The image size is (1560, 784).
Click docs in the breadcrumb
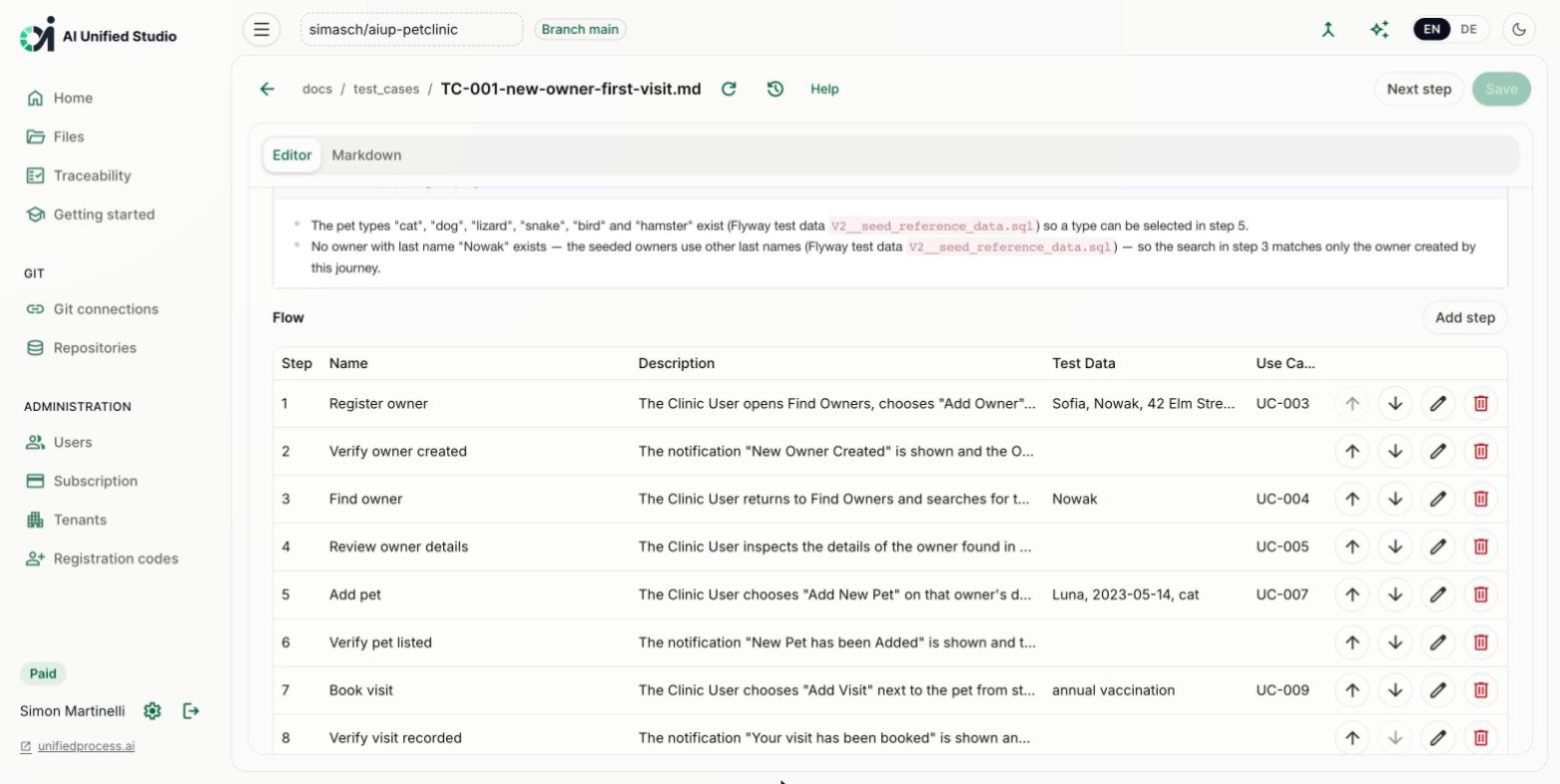coord(317,89)
